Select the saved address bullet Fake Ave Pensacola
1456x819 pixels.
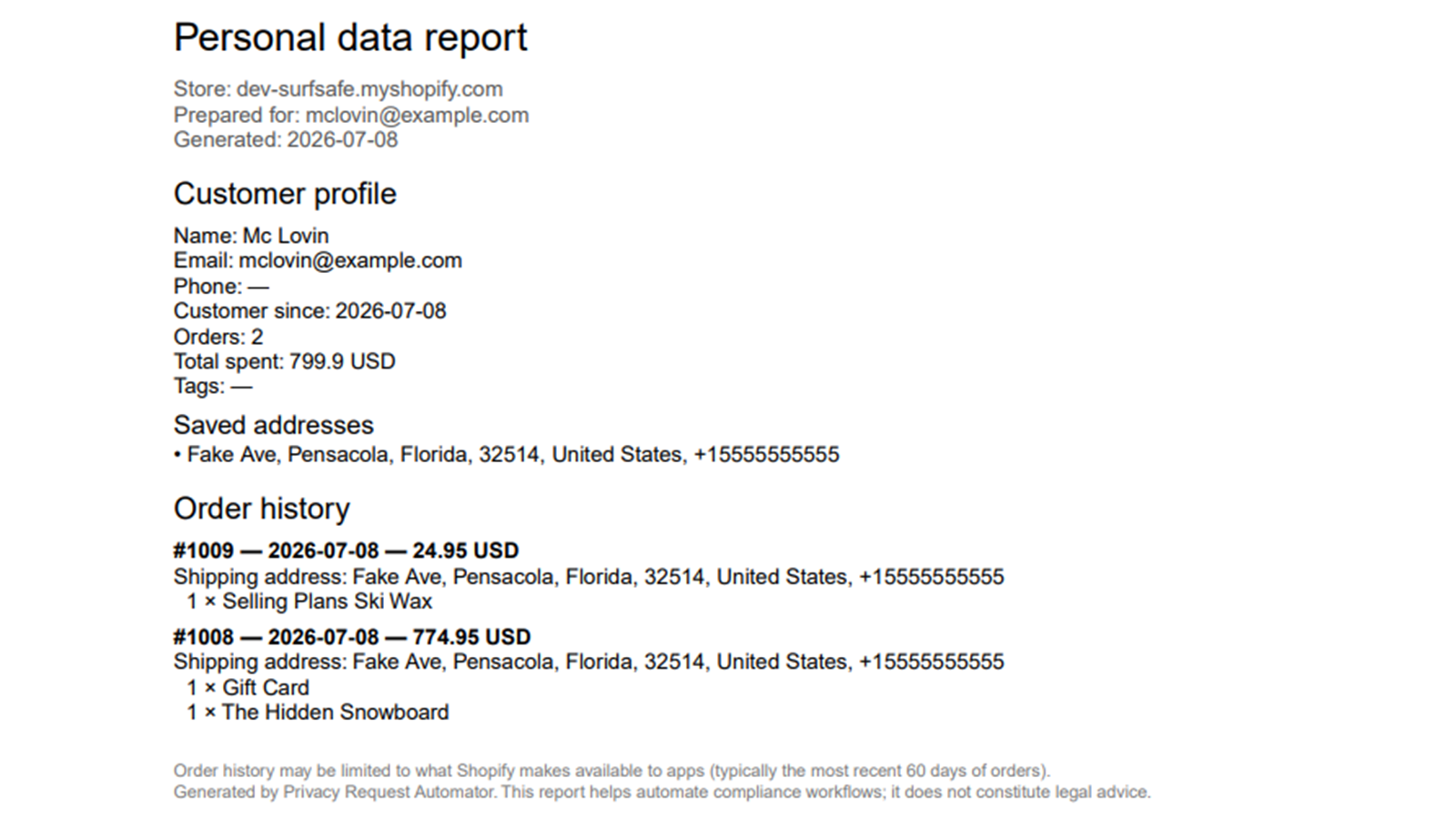tap(507, 455)
